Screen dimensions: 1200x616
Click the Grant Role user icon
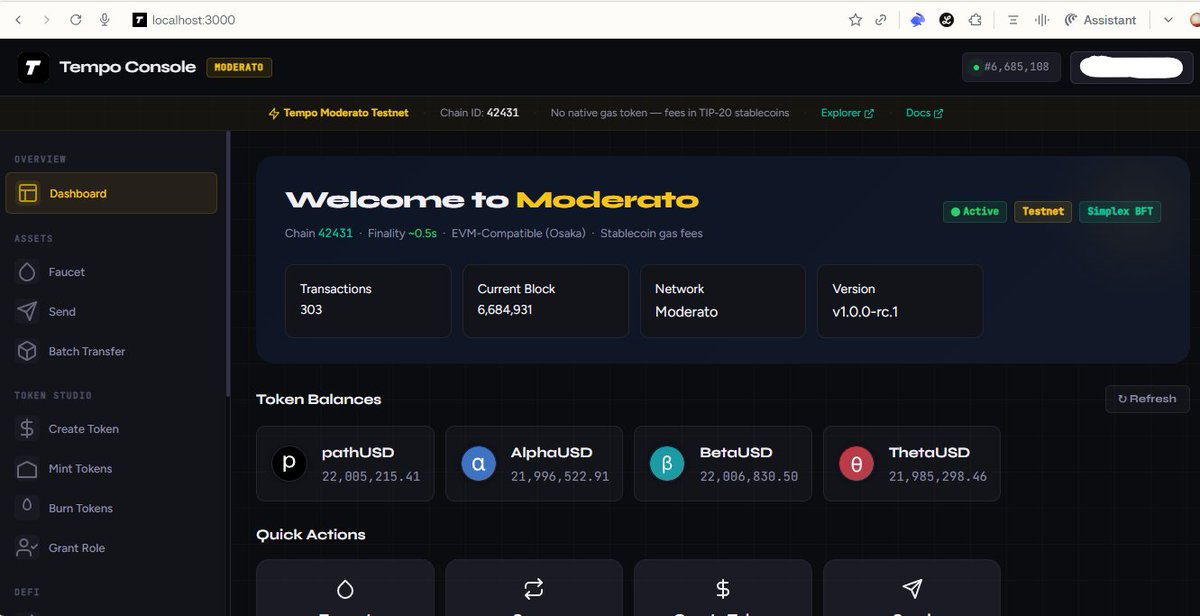coord(27,548)
